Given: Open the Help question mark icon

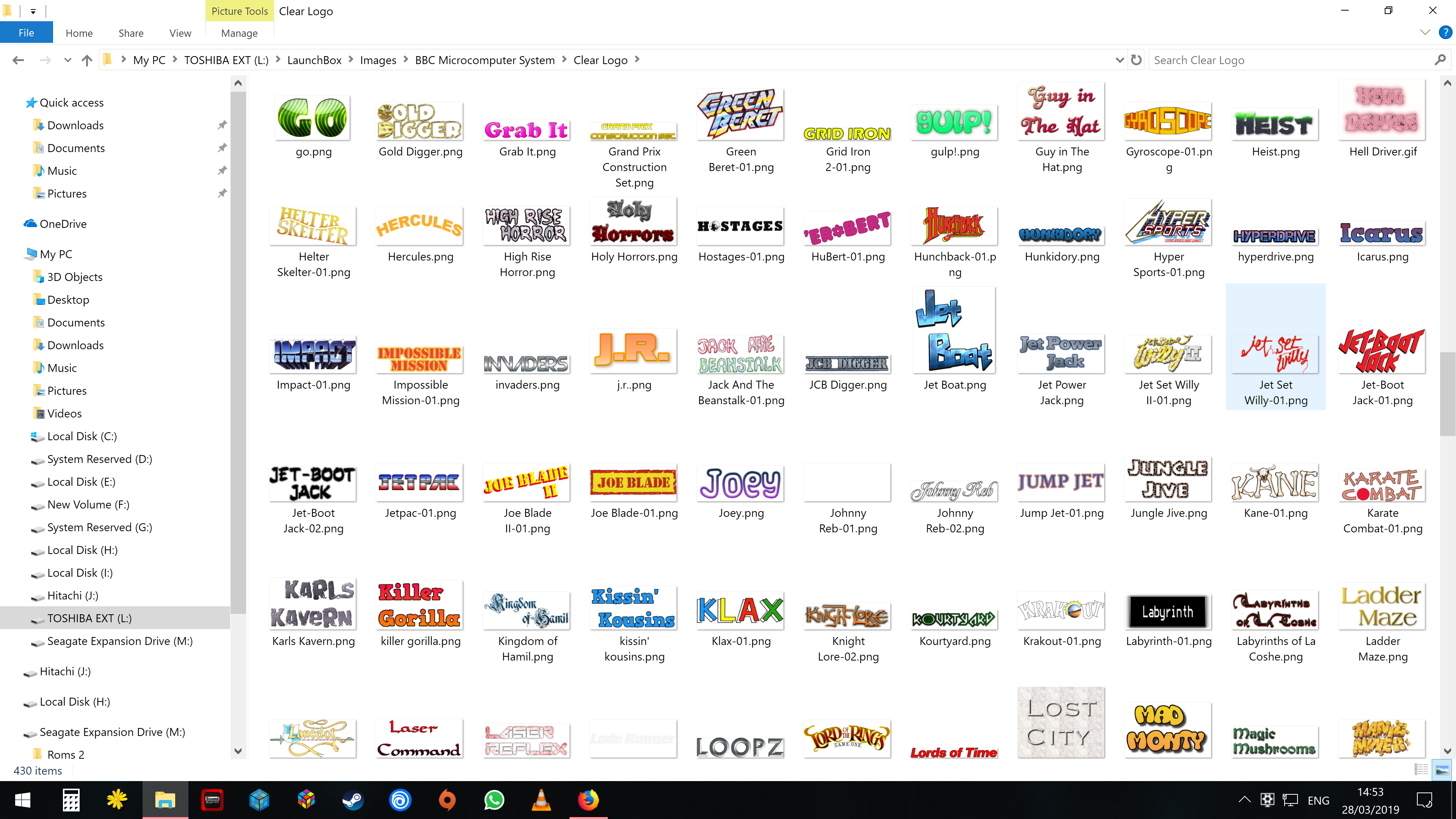Looking at the screenshot, I should (1445, 33).
